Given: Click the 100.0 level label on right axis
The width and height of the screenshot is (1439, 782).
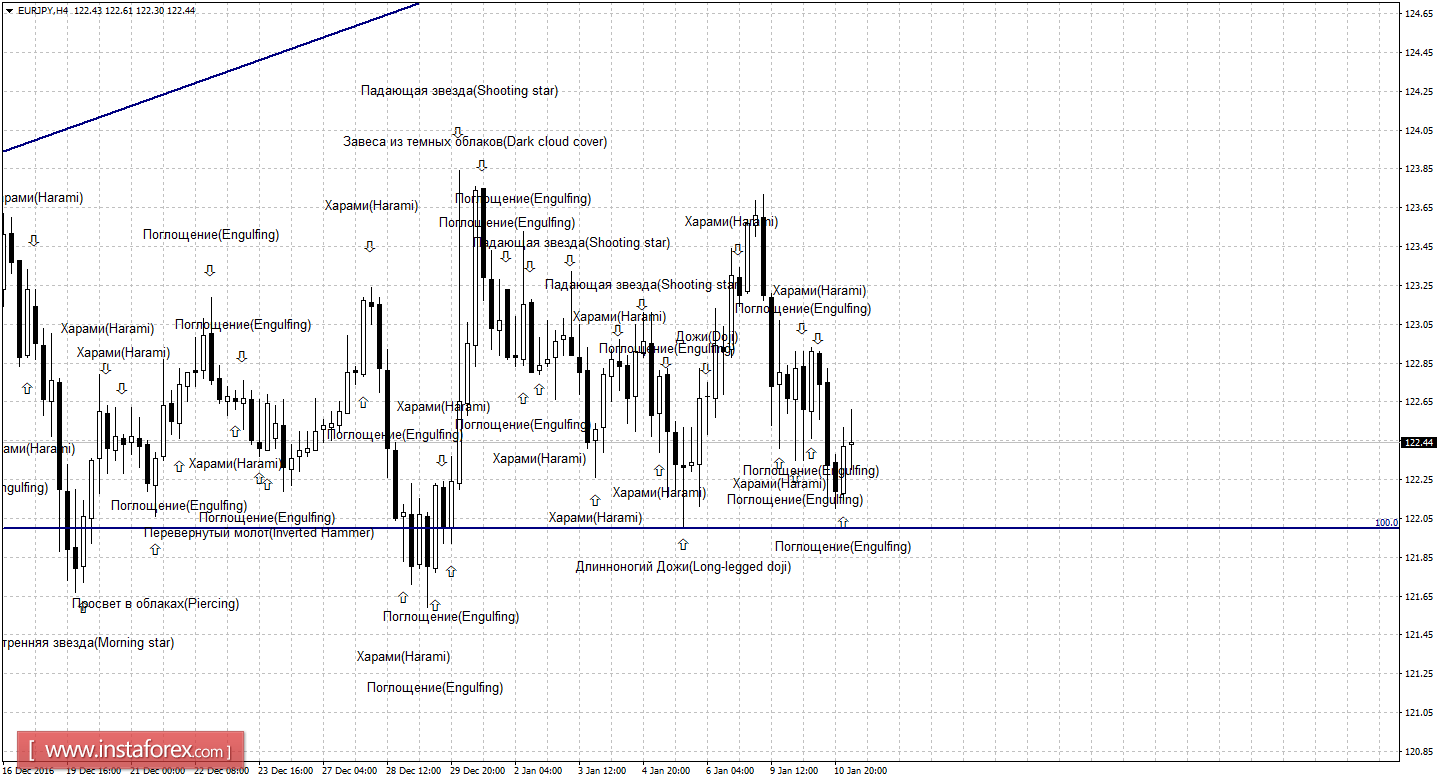Looking at the screenshot, I should coord(1385,522).
